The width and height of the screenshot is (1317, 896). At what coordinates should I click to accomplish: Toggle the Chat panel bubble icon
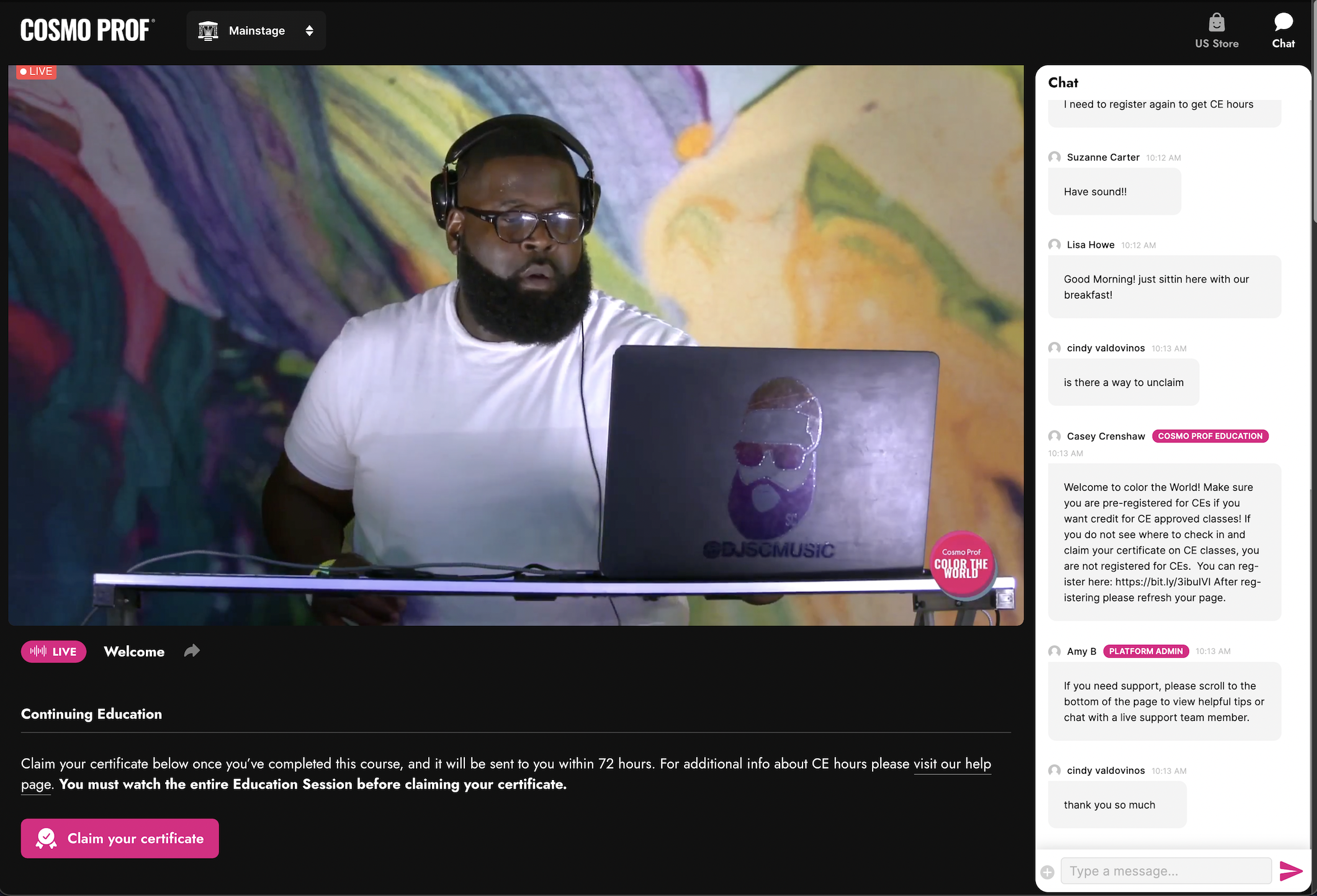pos(1283,22)
